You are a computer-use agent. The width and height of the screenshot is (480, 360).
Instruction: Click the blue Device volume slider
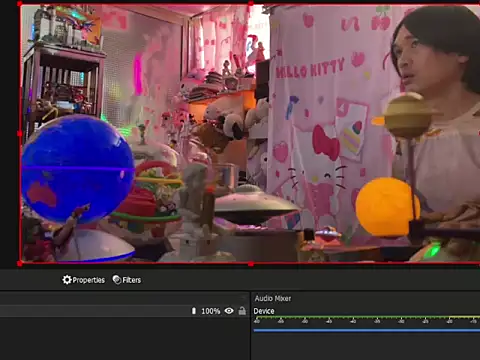point(367,330)
